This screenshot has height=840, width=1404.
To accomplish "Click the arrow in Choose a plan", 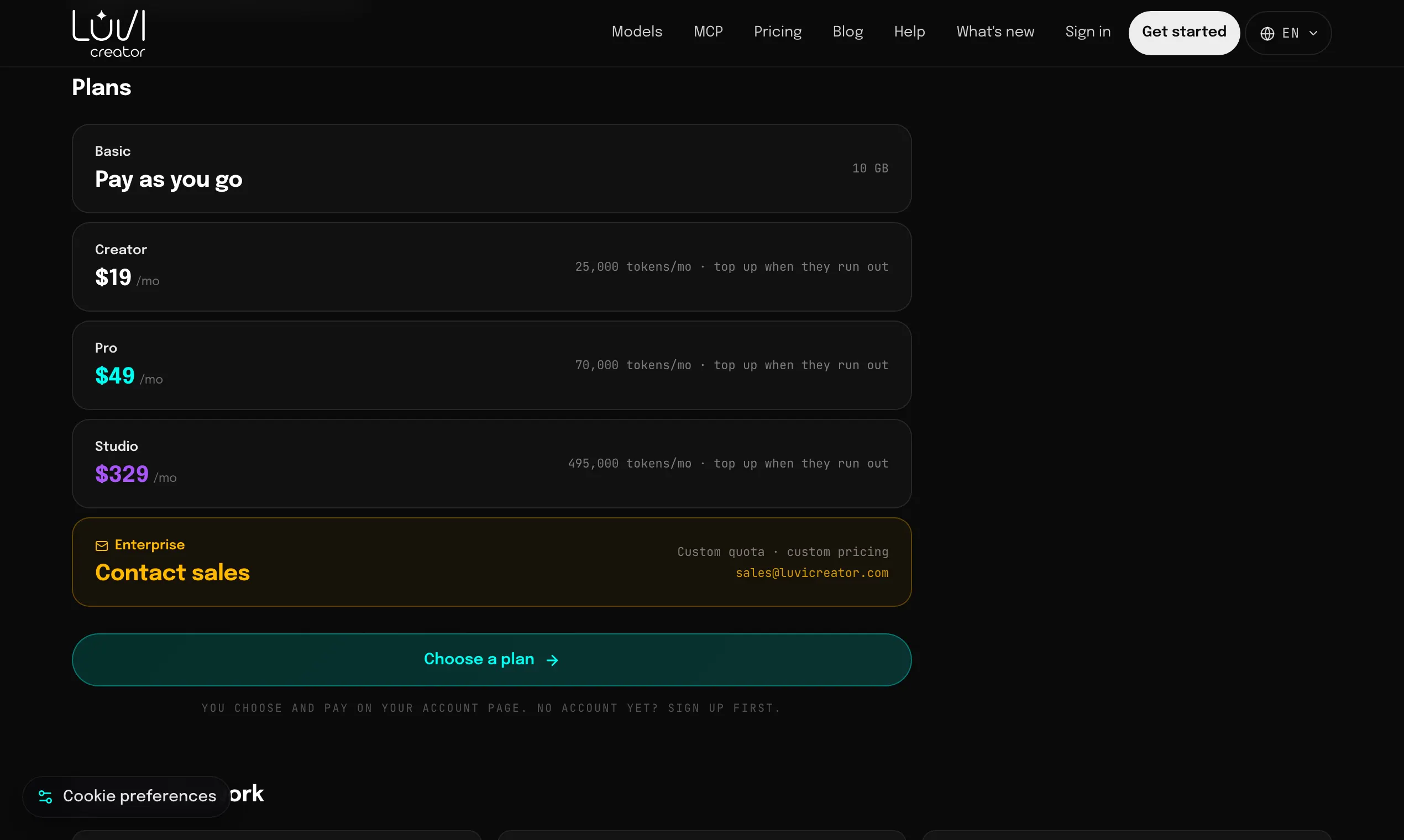I will (552, 660).
